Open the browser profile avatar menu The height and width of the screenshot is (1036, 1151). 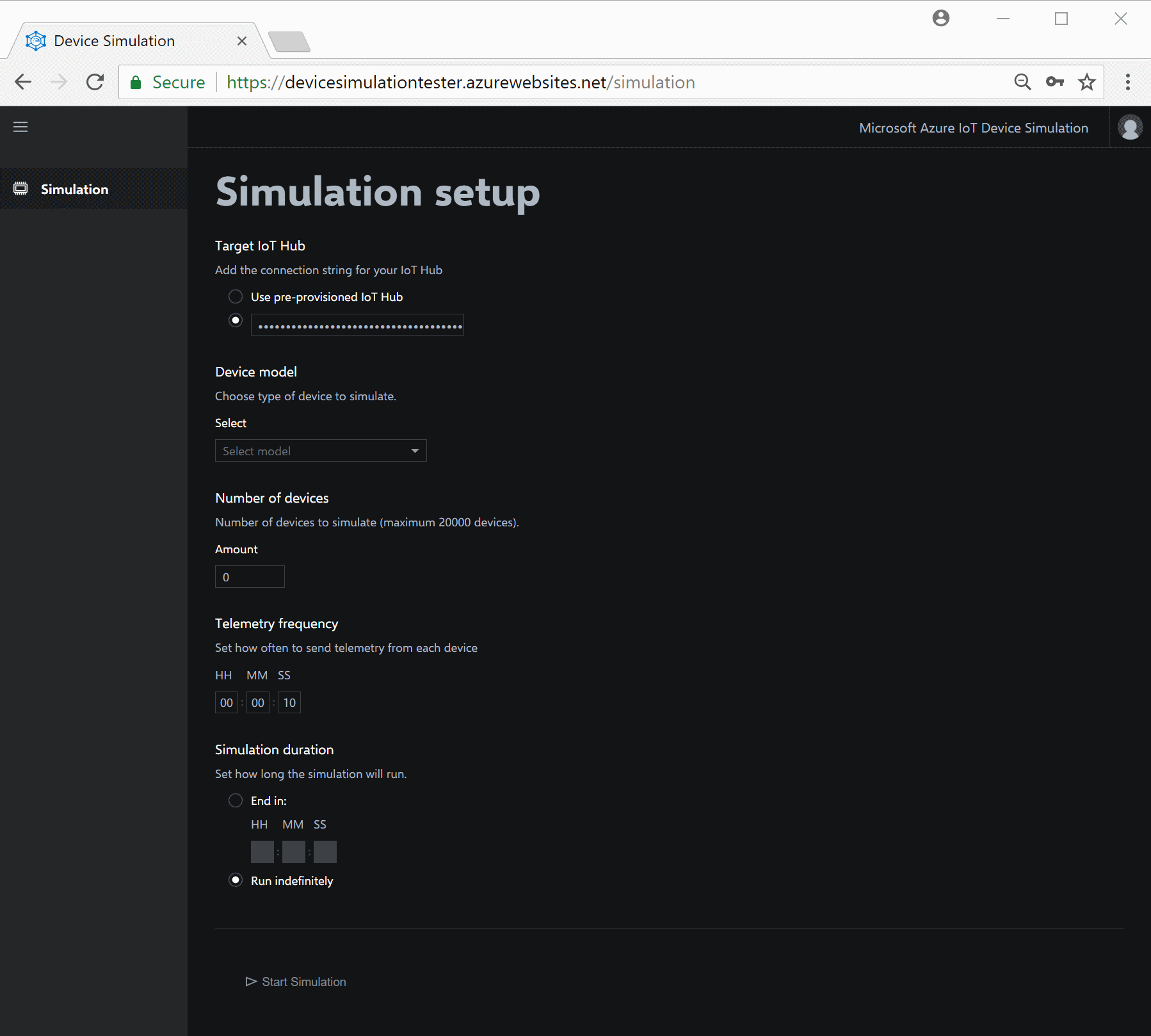(940, 18)
